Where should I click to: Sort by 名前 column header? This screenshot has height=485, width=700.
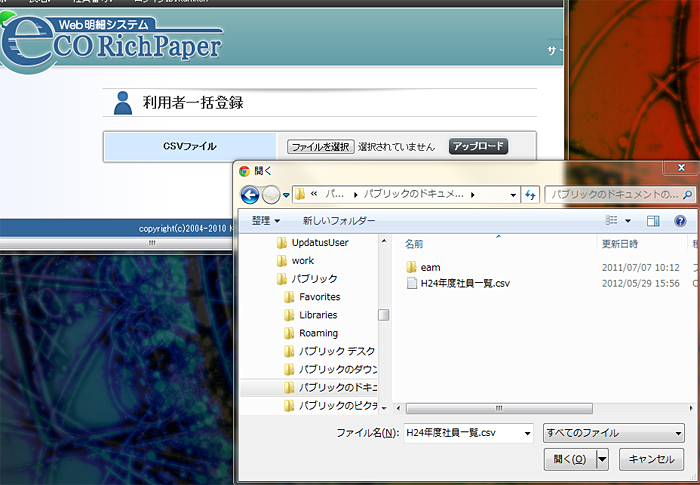click(413, 244)
